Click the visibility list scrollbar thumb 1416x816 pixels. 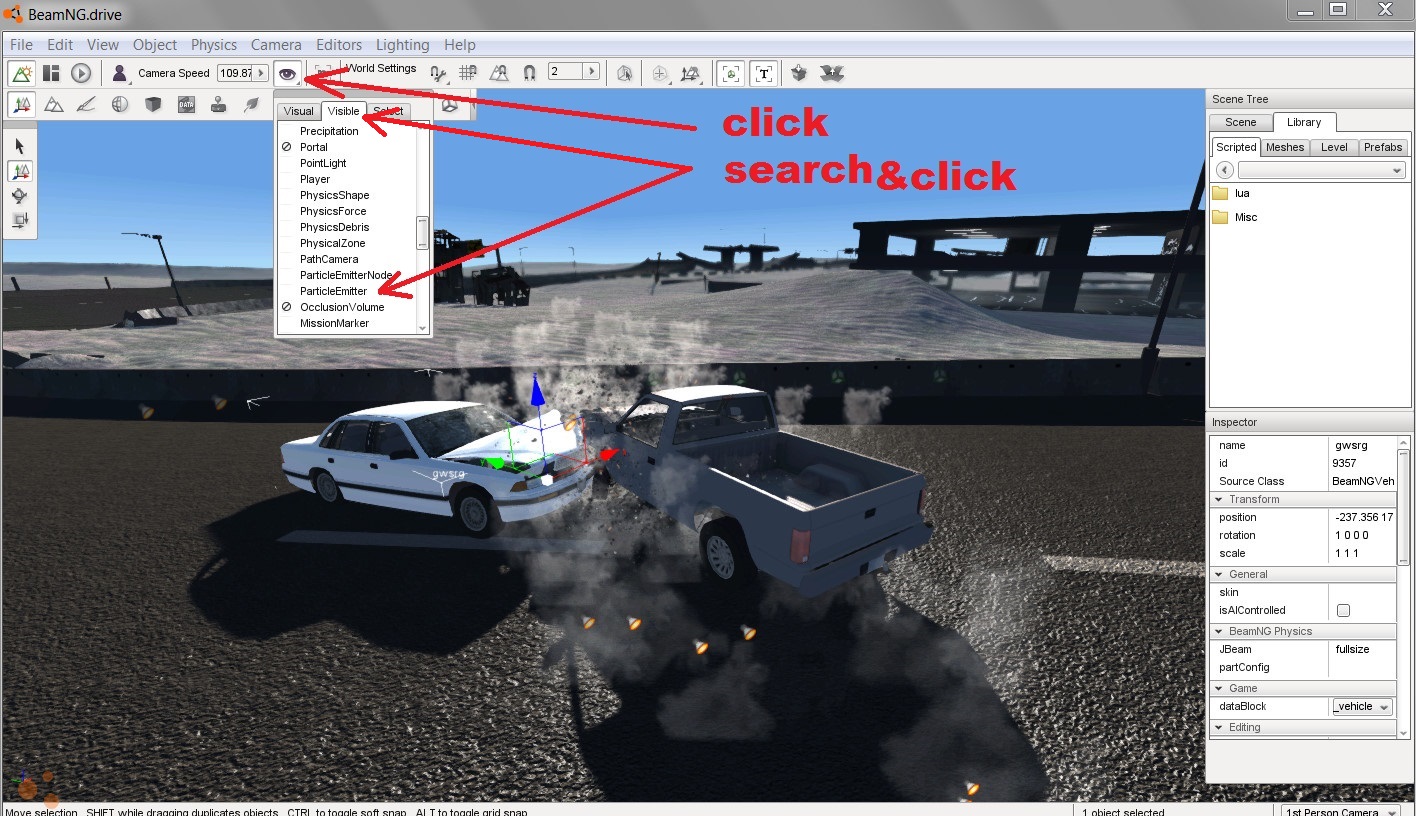pos(423,232)
